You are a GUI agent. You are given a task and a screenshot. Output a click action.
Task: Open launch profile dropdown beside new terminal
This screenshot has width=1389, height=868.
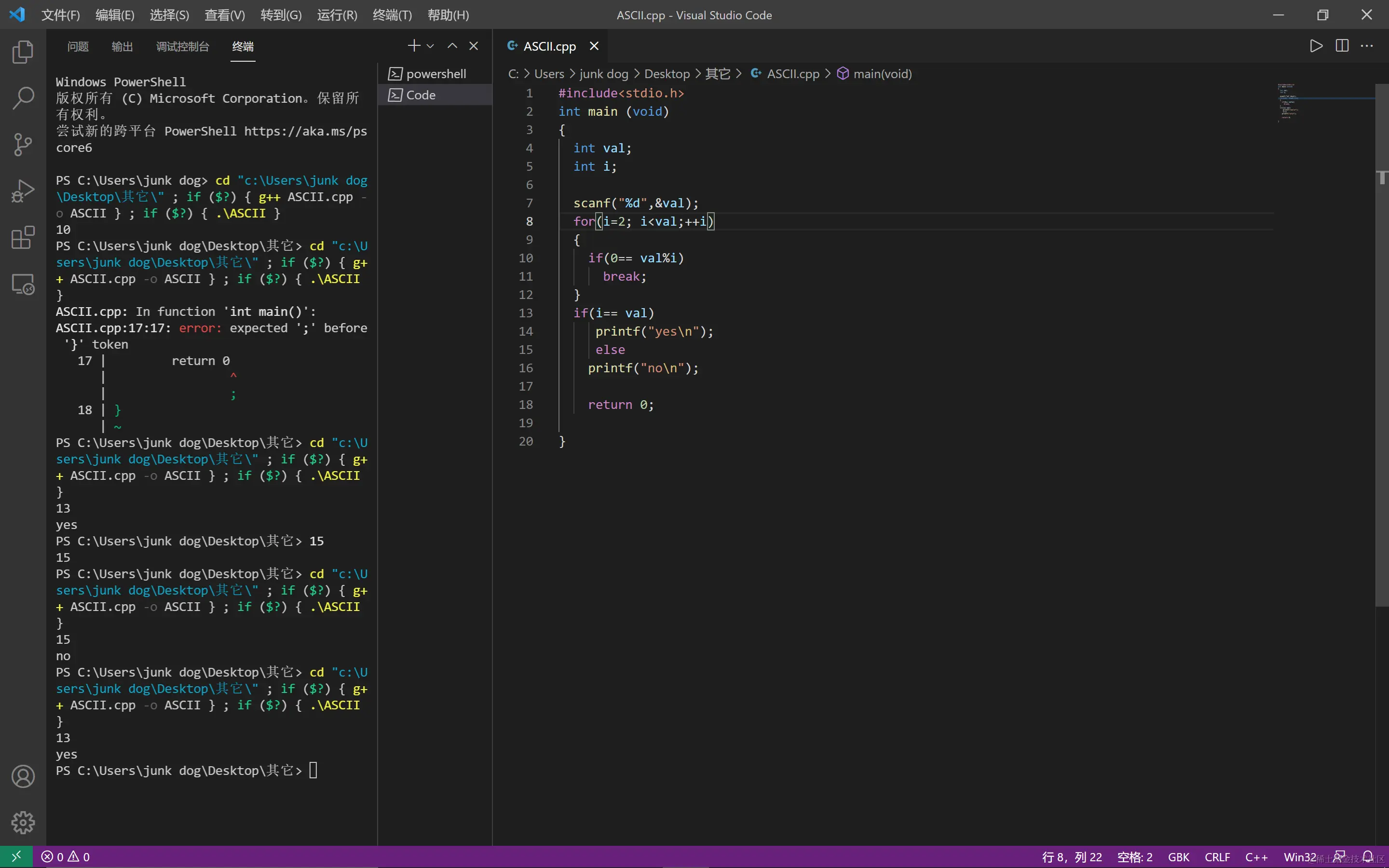431,46
